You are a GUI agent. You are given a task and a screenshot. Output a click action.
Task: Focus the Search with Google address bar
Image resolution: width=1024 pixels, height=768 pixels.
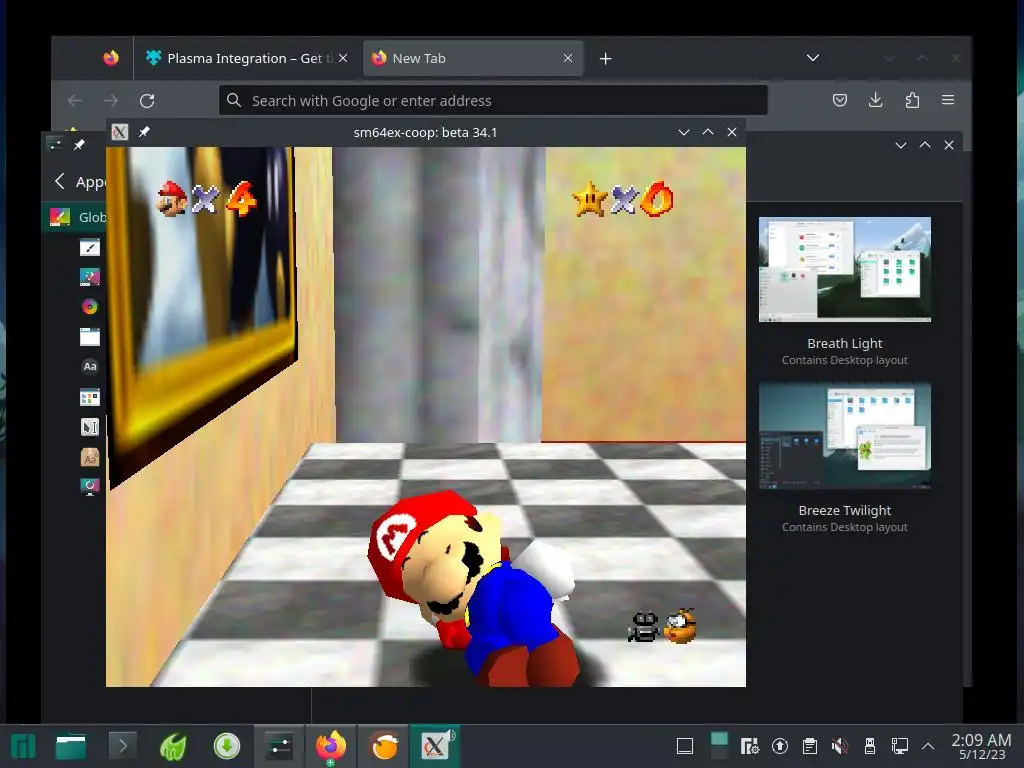tap(493, 101)
